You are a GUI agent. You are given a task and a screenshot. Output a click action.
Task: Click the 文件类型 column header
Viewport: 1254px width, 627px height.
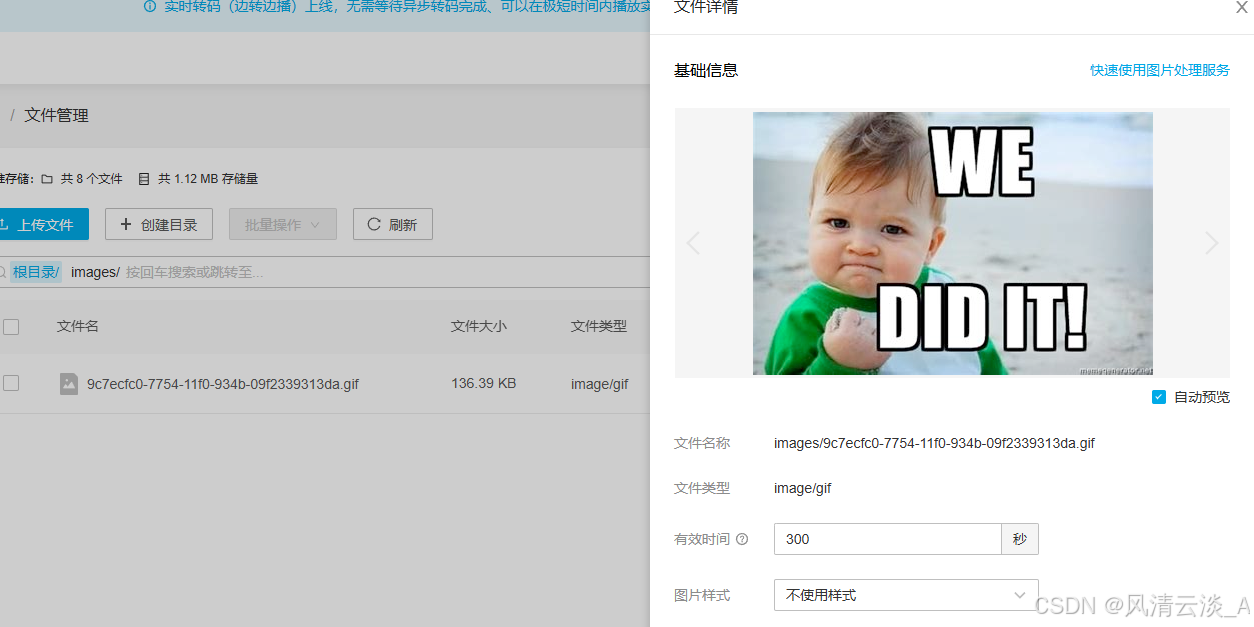point(599,326)
